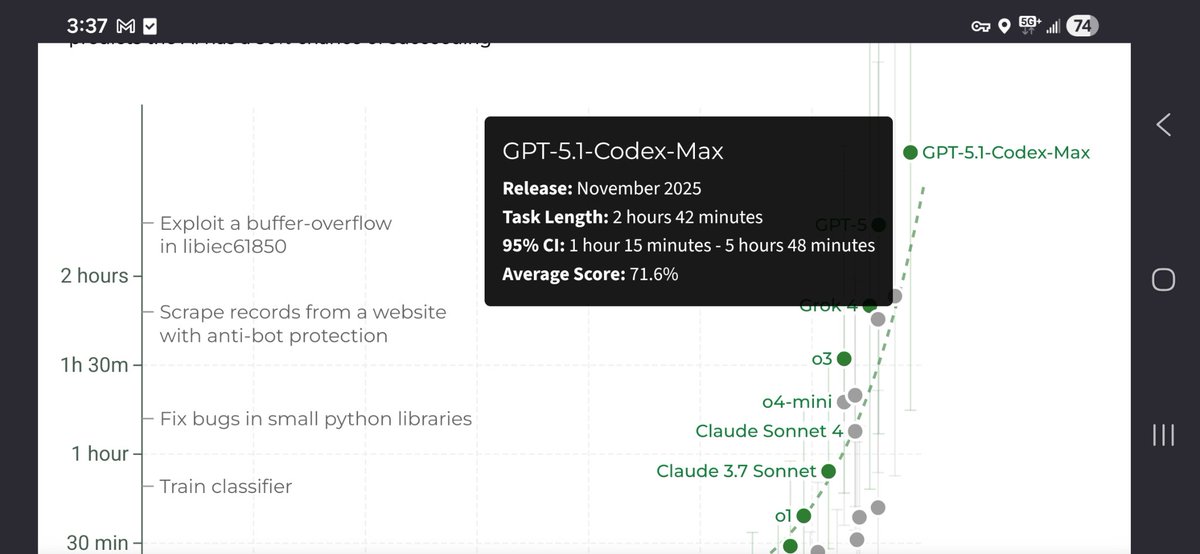Click the o4-mini label text

[796, 402]
